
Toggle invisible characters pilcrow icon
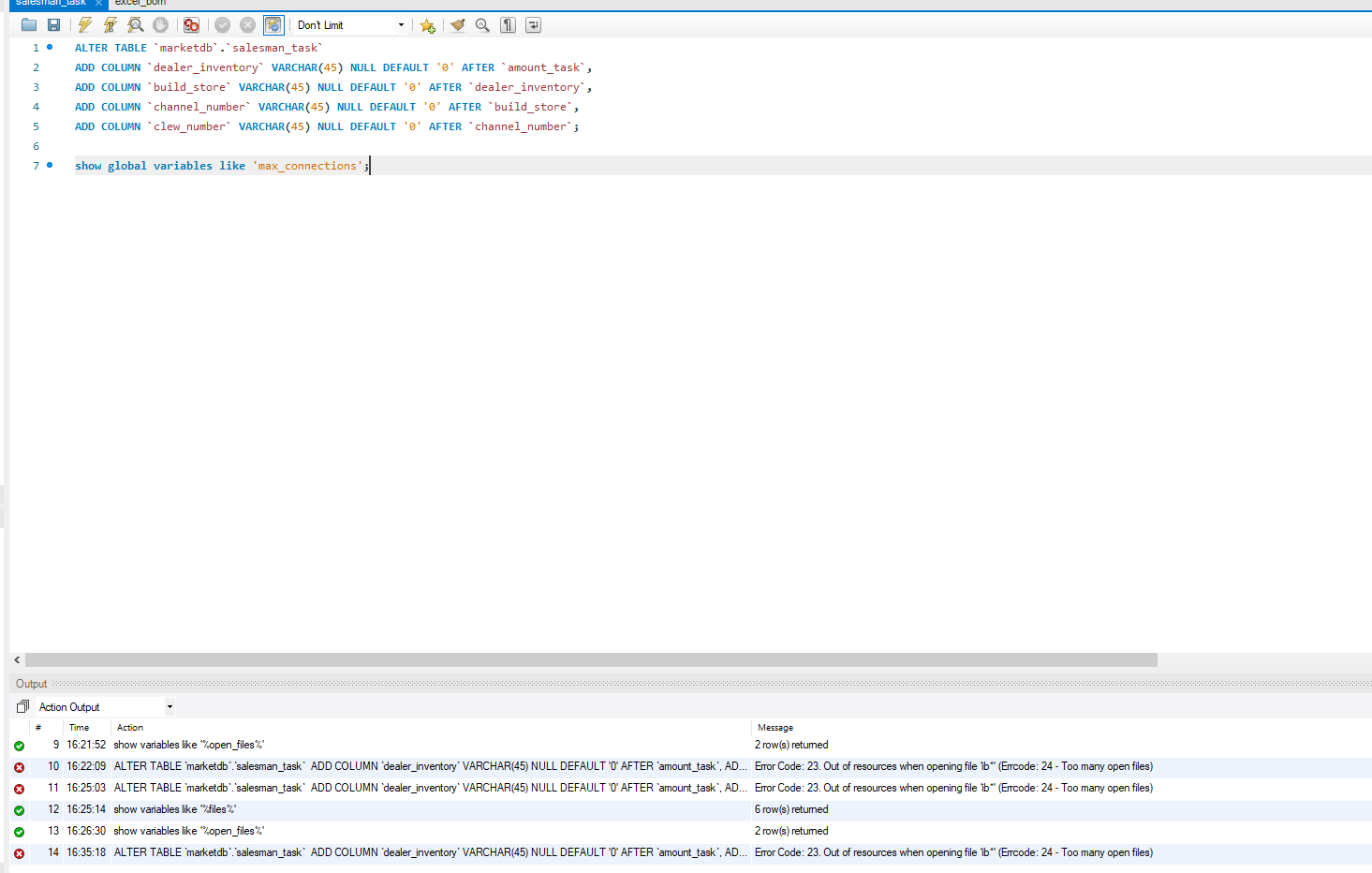point(508,25)
